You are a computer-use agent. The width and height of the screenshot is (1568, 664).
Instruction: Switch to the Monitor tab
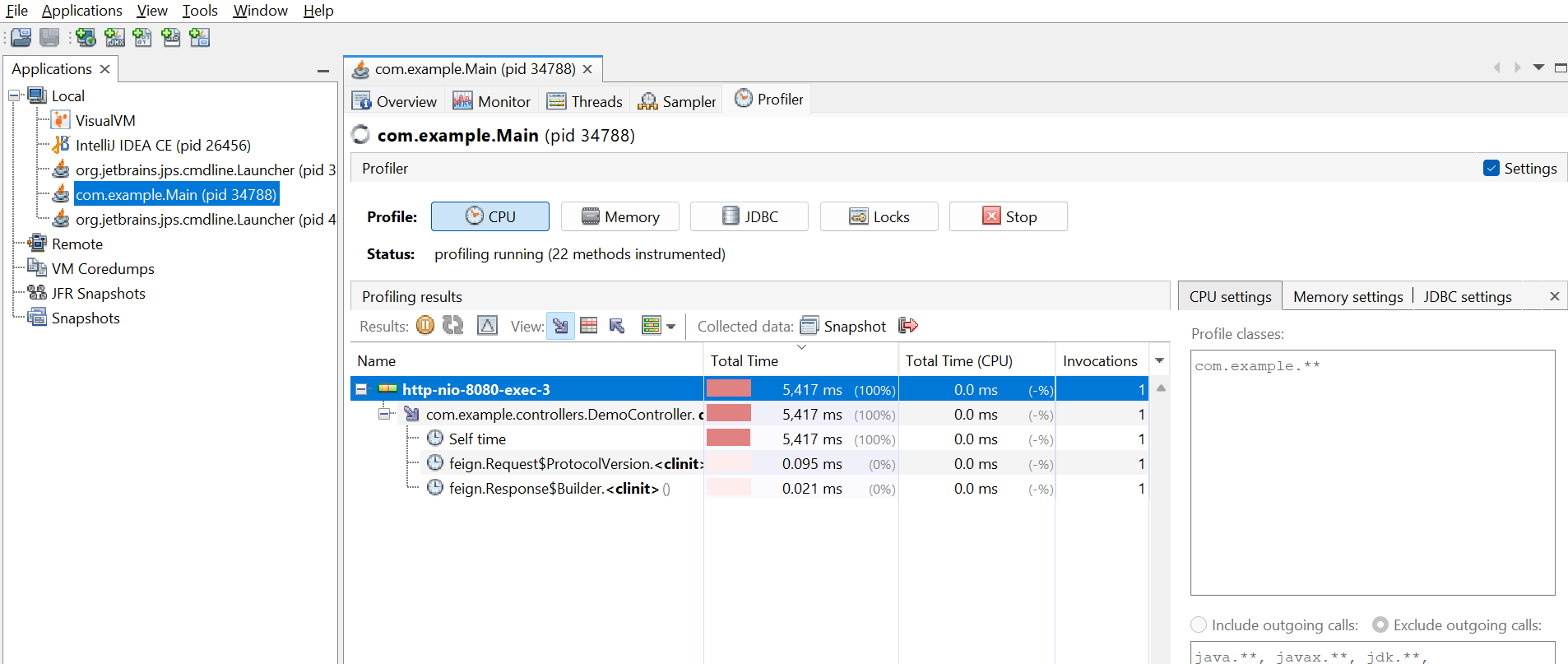(x=492, y=101)
